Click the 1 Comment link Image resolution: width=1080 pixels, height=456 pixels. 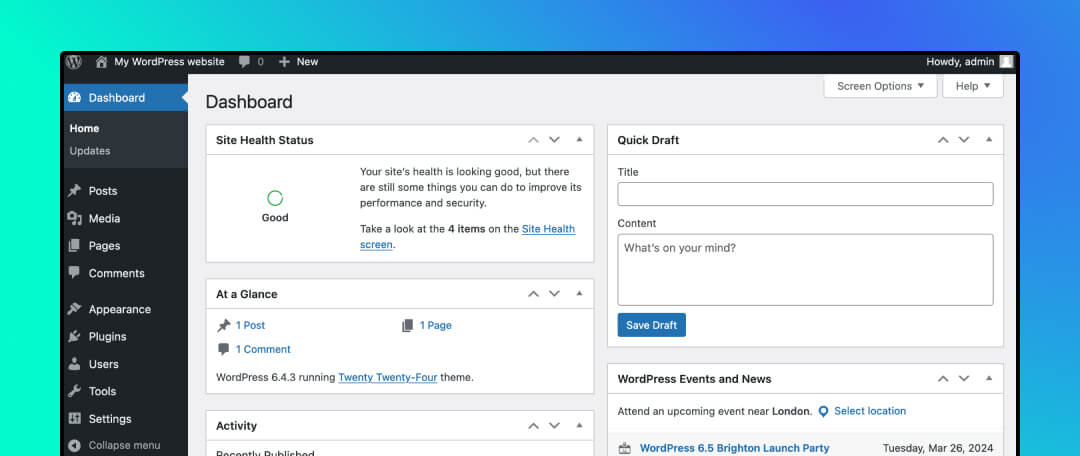(x=263, y=349)
